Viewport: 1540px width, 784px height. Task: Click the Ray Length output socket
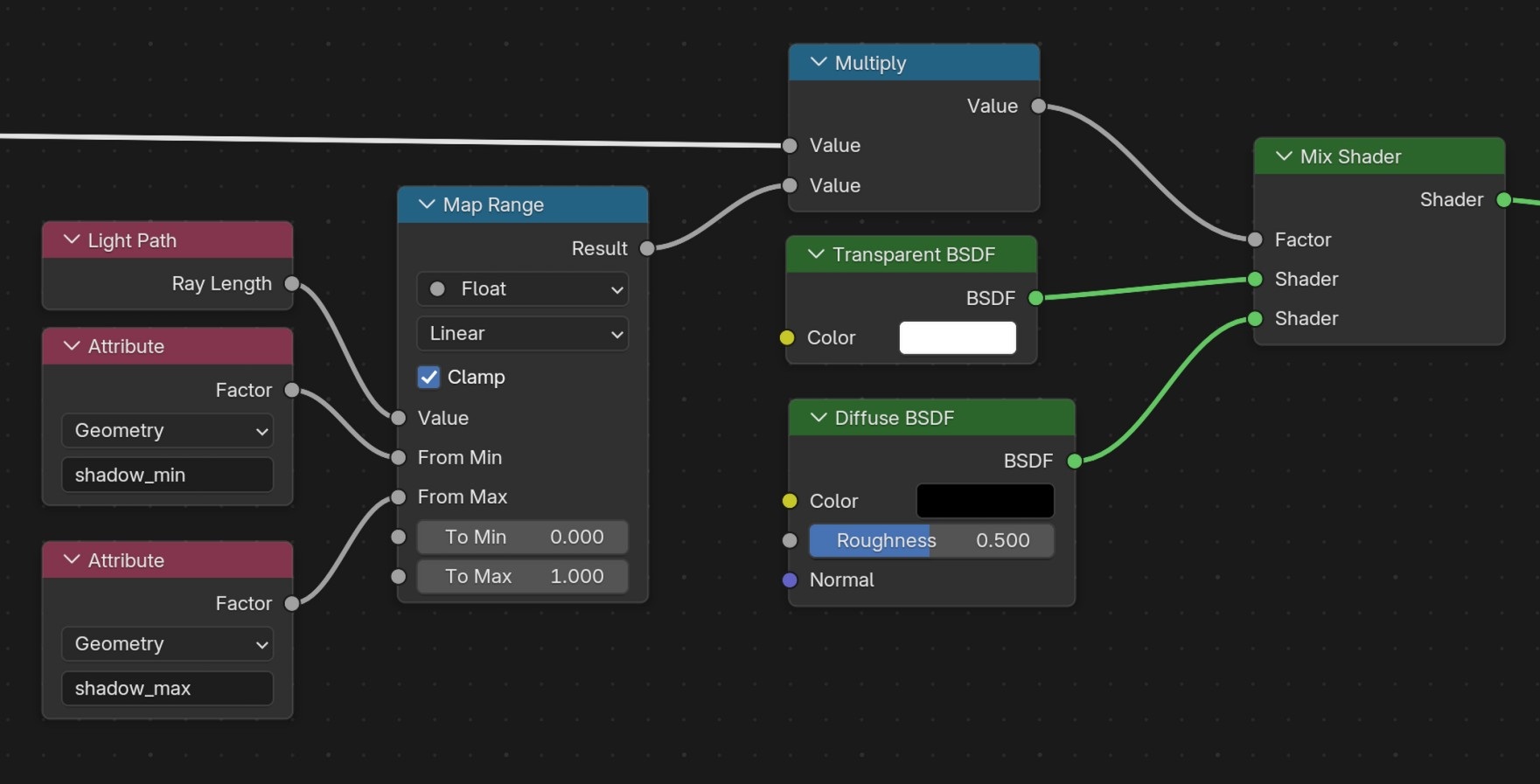coord(292,283)
